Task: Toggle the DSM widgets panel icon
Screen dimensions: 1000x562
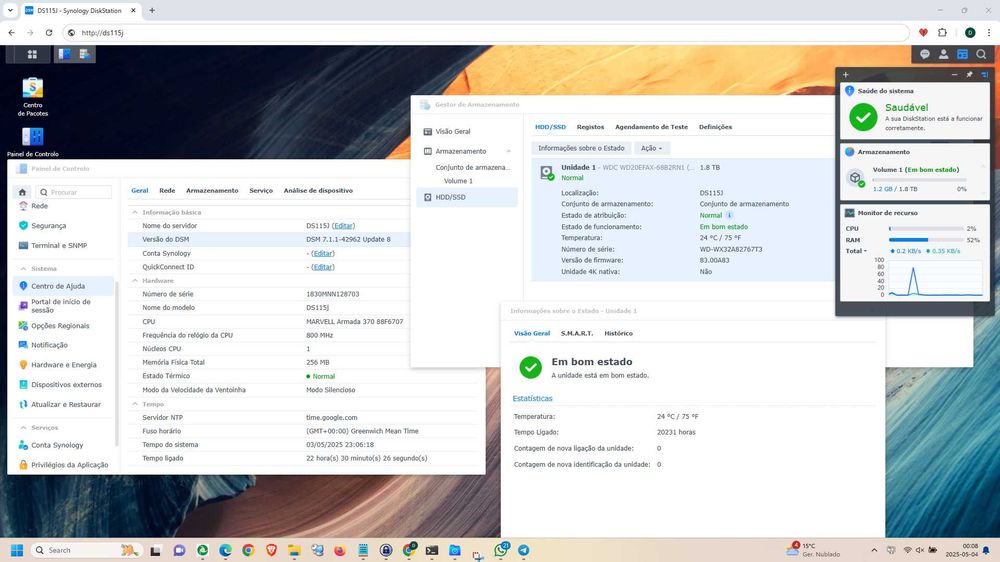Action: [x=962, y=54]
